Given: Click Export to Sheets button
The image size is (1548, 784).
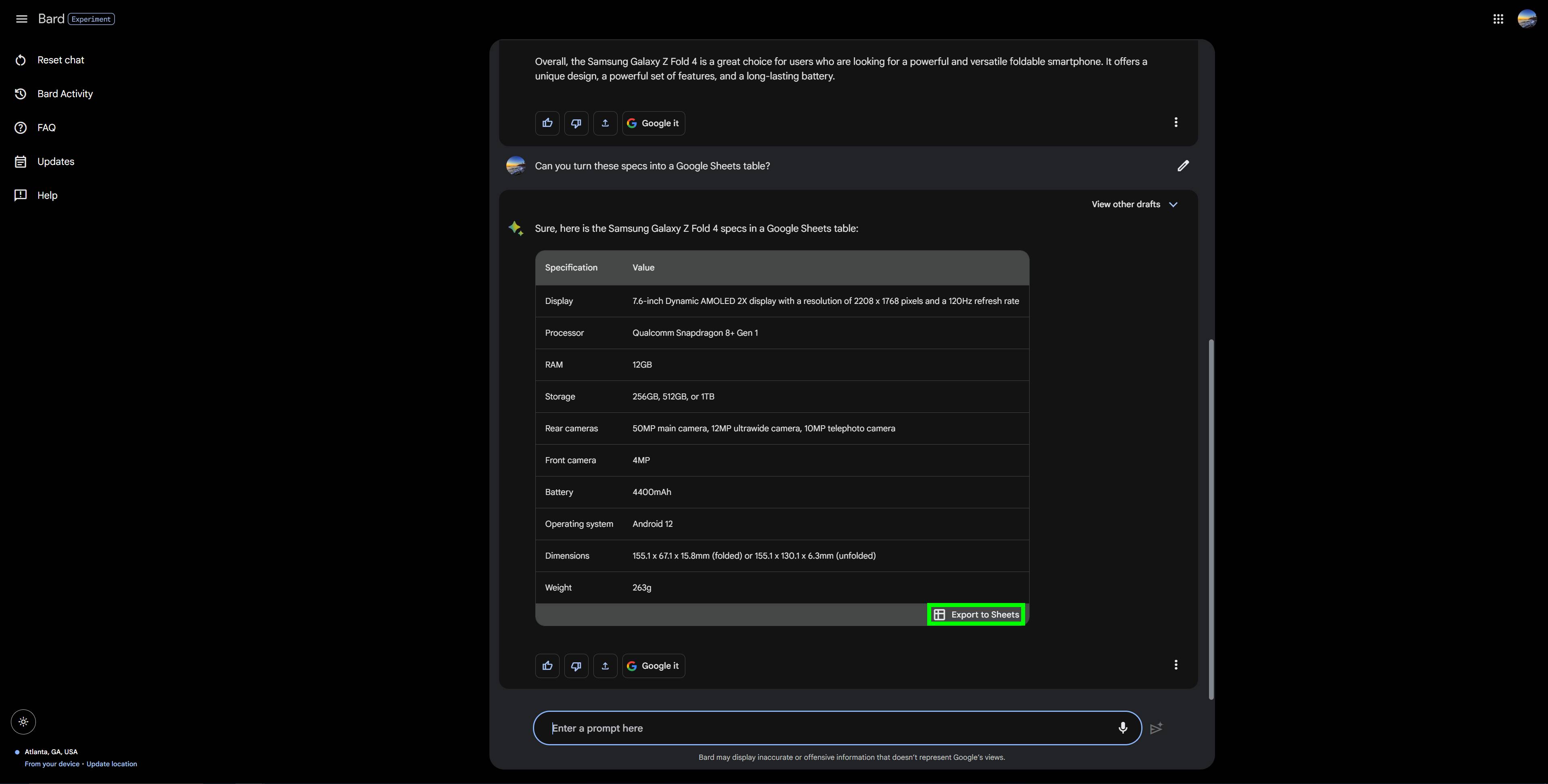Looking at the screenshot, I should tap(976, 615).
